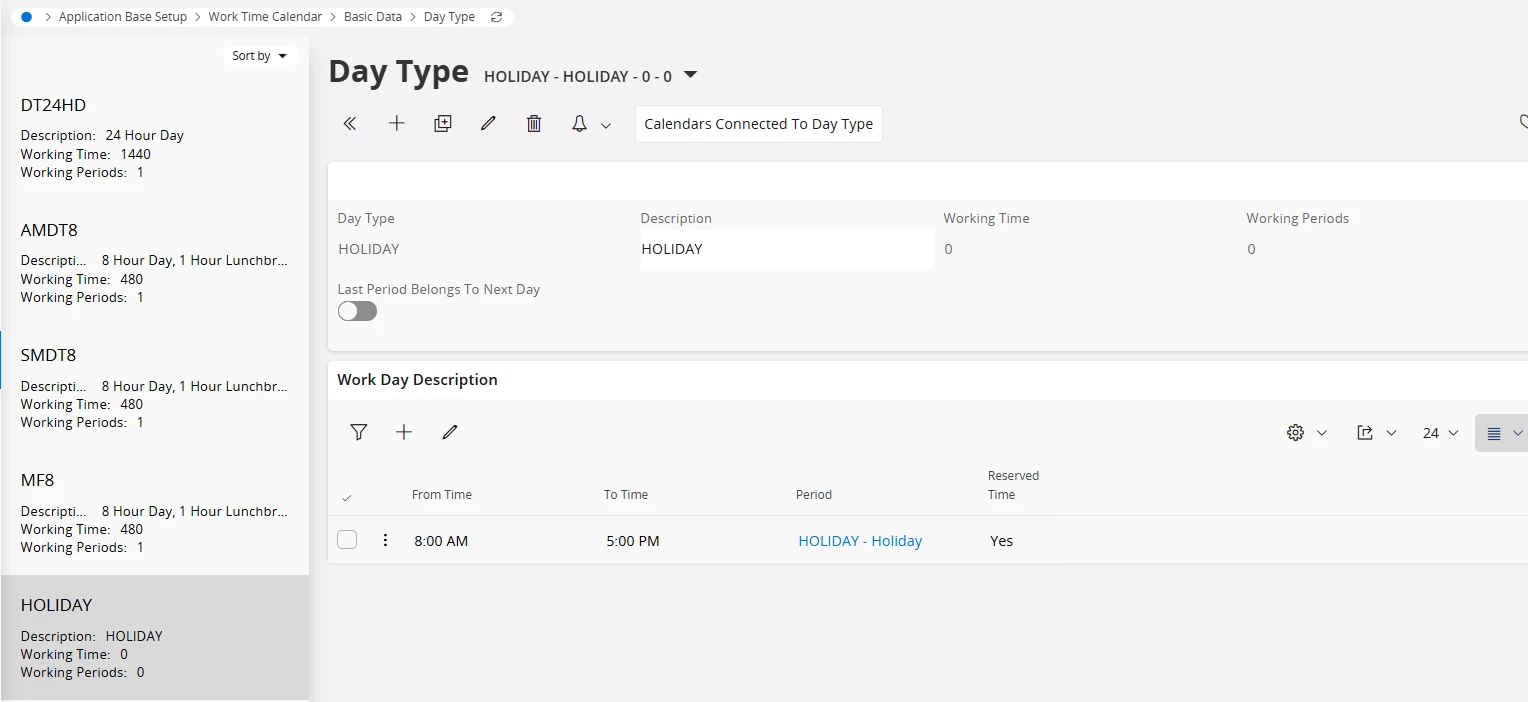Click the export icon in Work Day Description
This screenshot has width=1528, height=702.
pos(1365,433)
